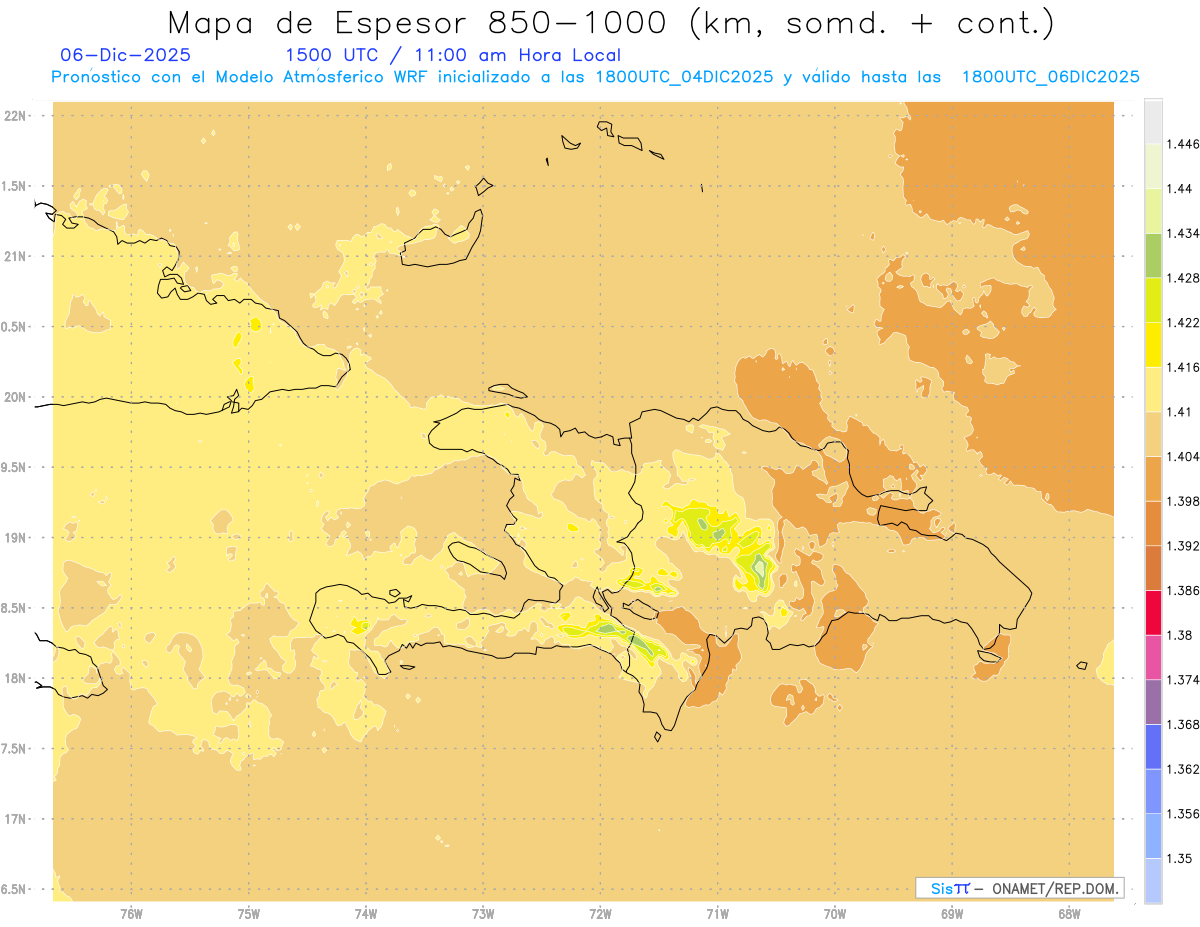Click the colorbar value '1.446'

point(1183,144)
